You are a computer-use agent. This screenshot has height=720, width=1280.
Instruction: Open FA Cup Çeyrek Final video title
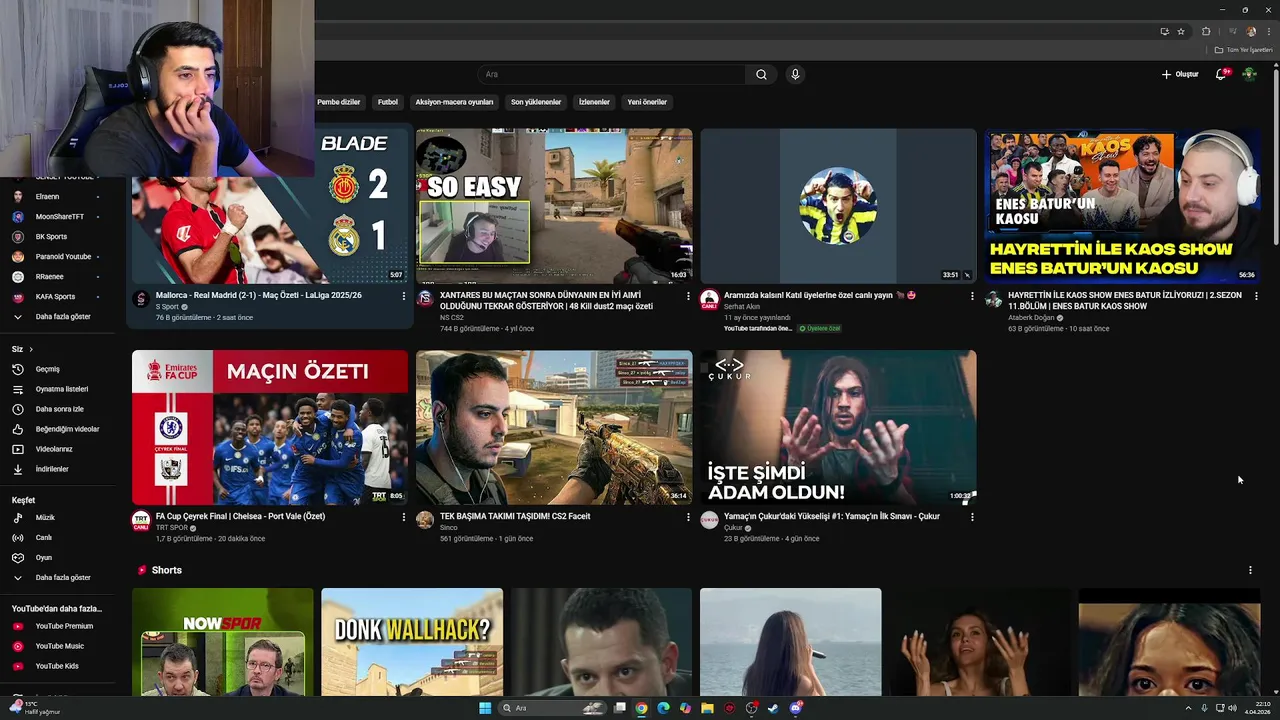(x=240, y=517)
